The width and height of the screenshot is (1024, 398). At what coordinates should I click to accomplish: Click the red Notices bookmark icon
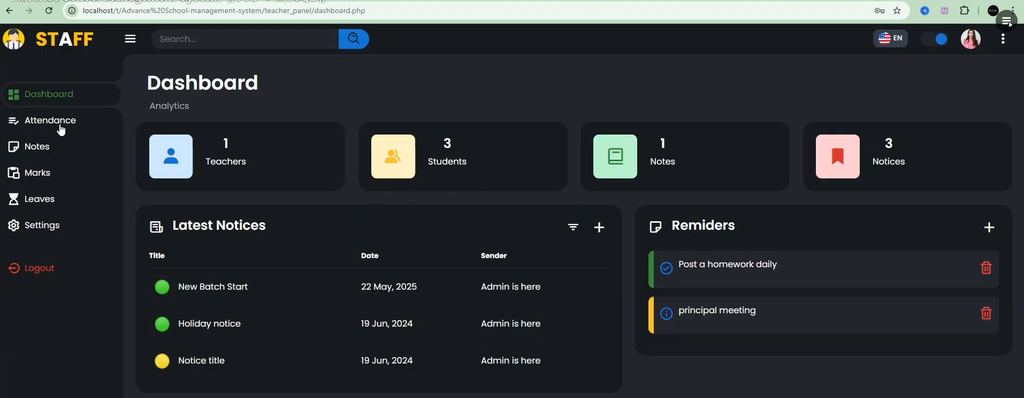coord(837,156)
